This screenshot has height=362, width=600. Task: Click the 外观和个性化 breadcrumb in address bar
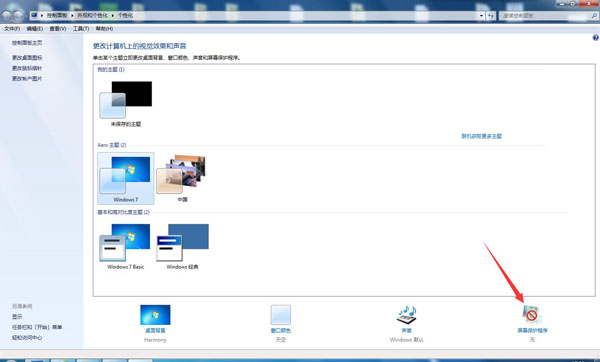click(92, 15)
